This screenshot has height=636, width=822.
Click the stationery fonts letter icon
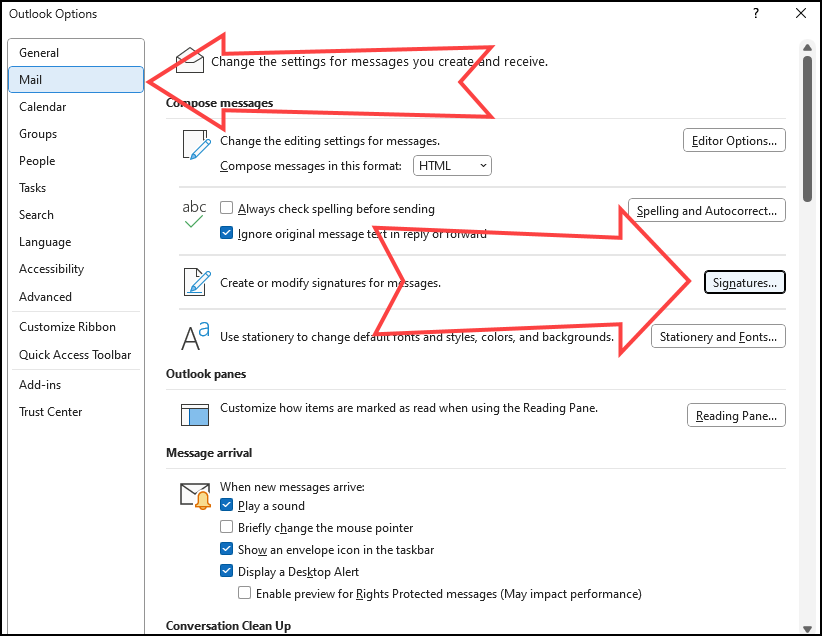195,336
